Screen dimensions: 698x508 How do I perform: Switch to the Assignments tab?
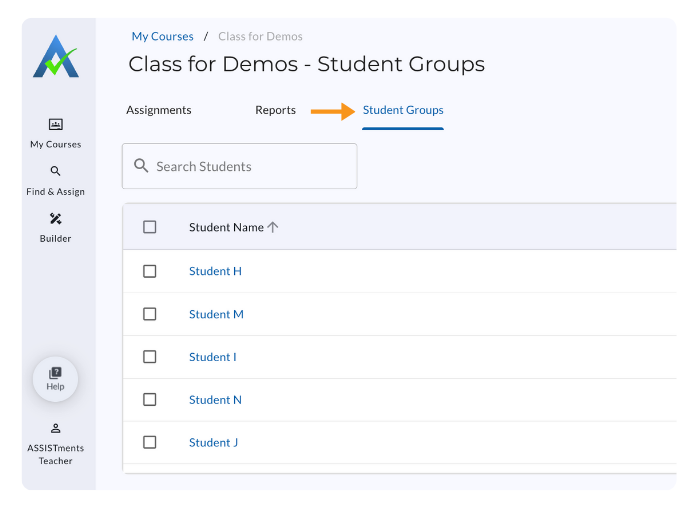point(159,110)
